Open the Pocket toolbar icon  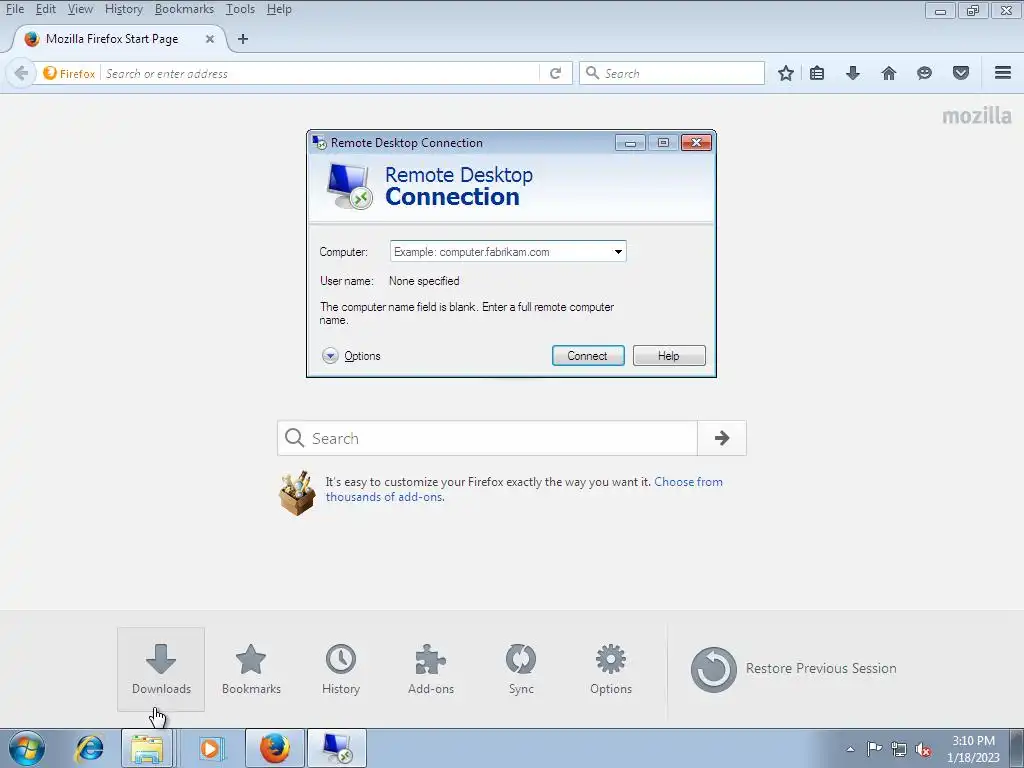pyautogui.click(x=961, y=73)
